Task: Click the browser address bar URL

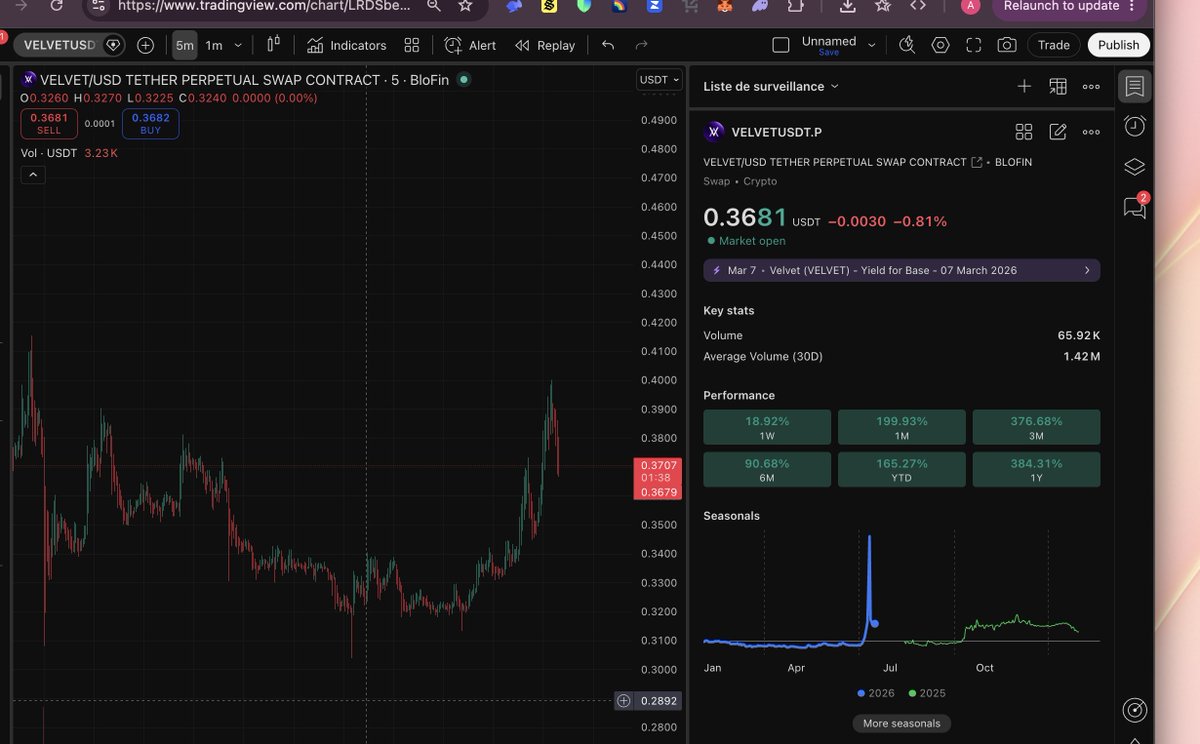Action: (x=265, y=6)
